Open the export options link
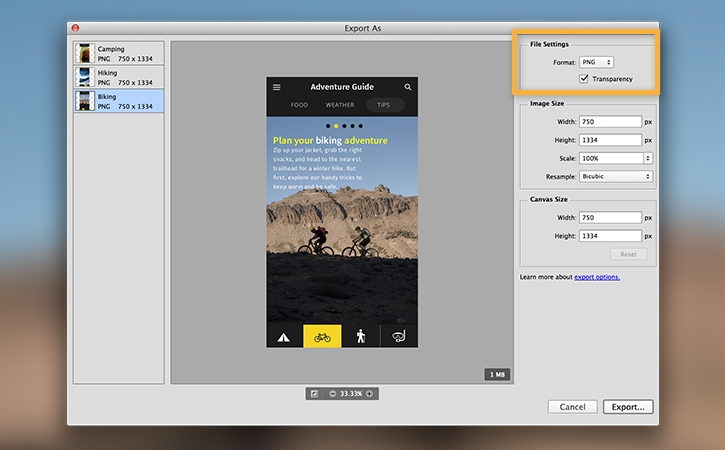 coord(596,276)
